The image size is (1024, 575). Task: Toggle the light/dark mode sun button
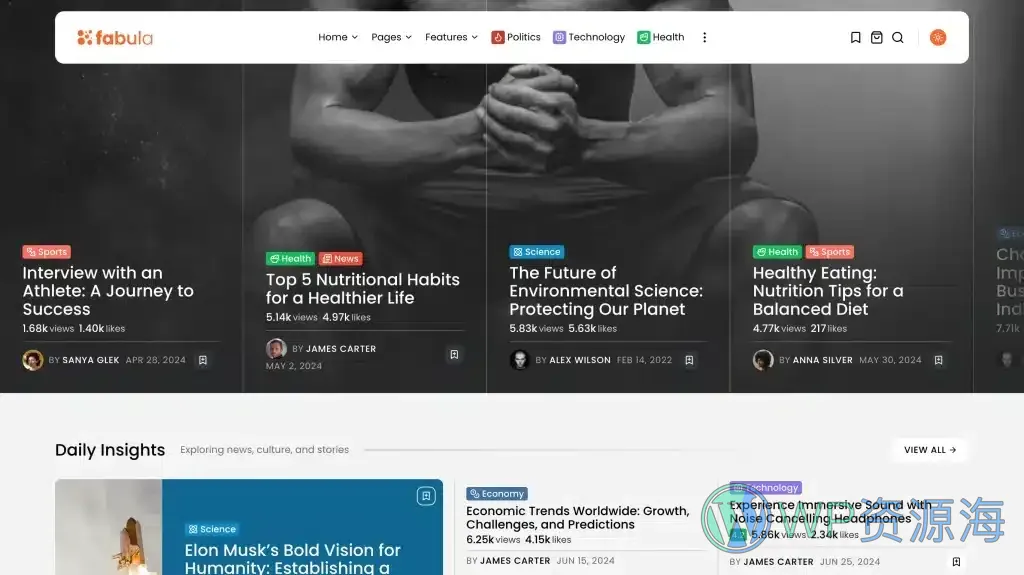point(937,38)
